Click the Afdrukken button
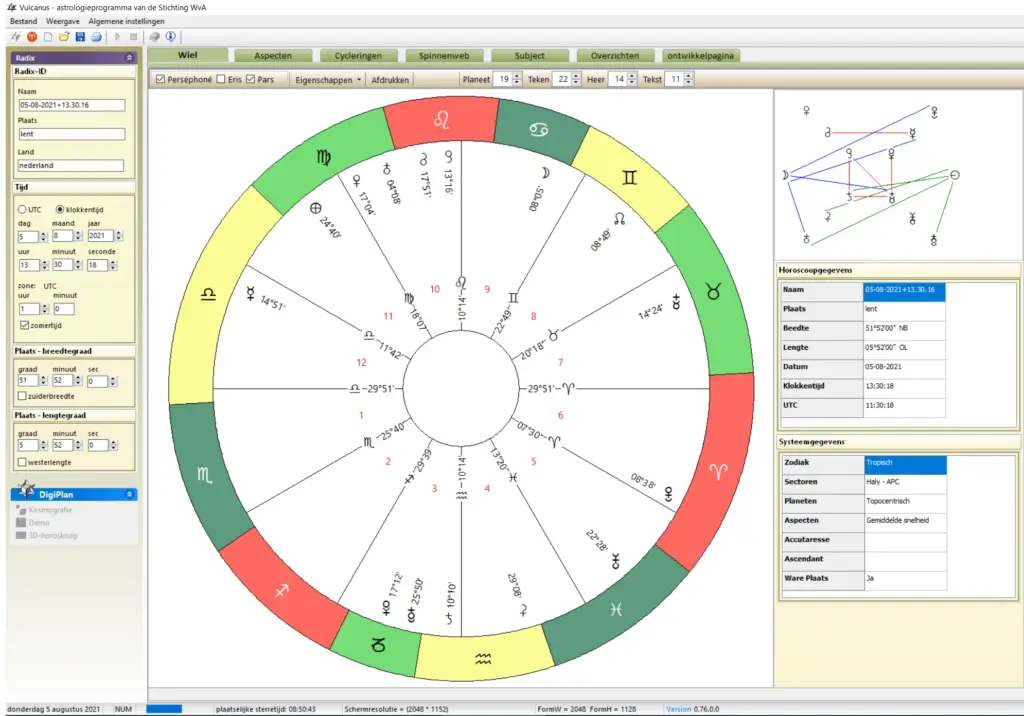 tap(390, 79)
